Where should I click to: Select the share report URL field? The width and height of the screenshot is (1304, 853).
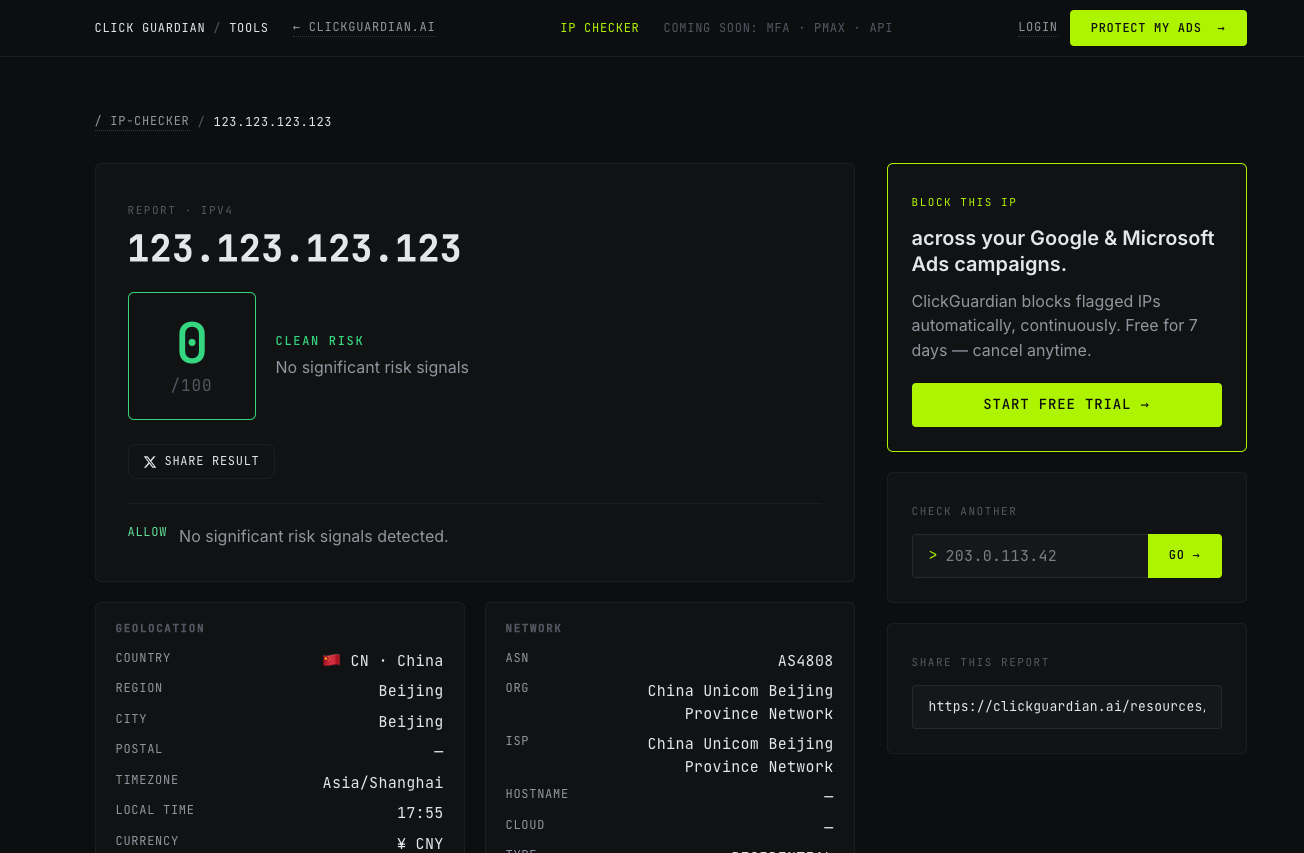[1067, 707]
